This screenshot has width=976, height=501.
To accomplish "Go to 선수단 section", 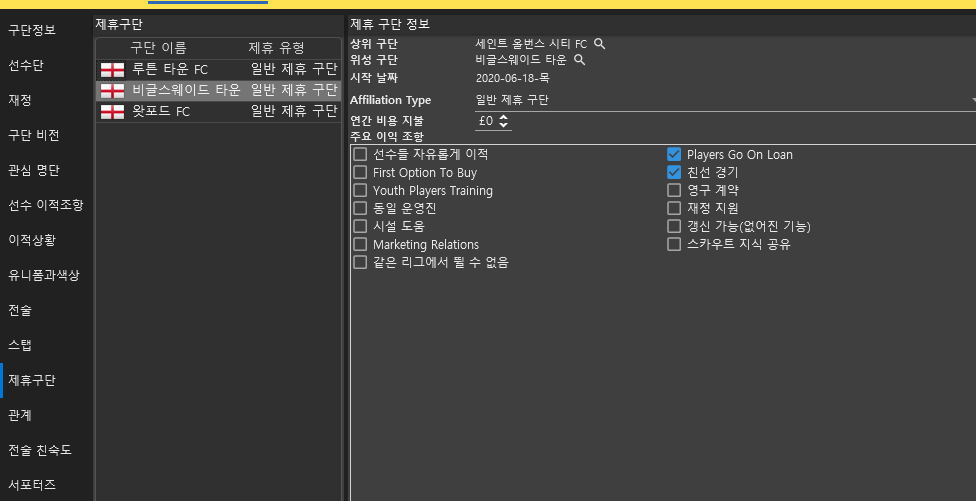I will (26, 65).
